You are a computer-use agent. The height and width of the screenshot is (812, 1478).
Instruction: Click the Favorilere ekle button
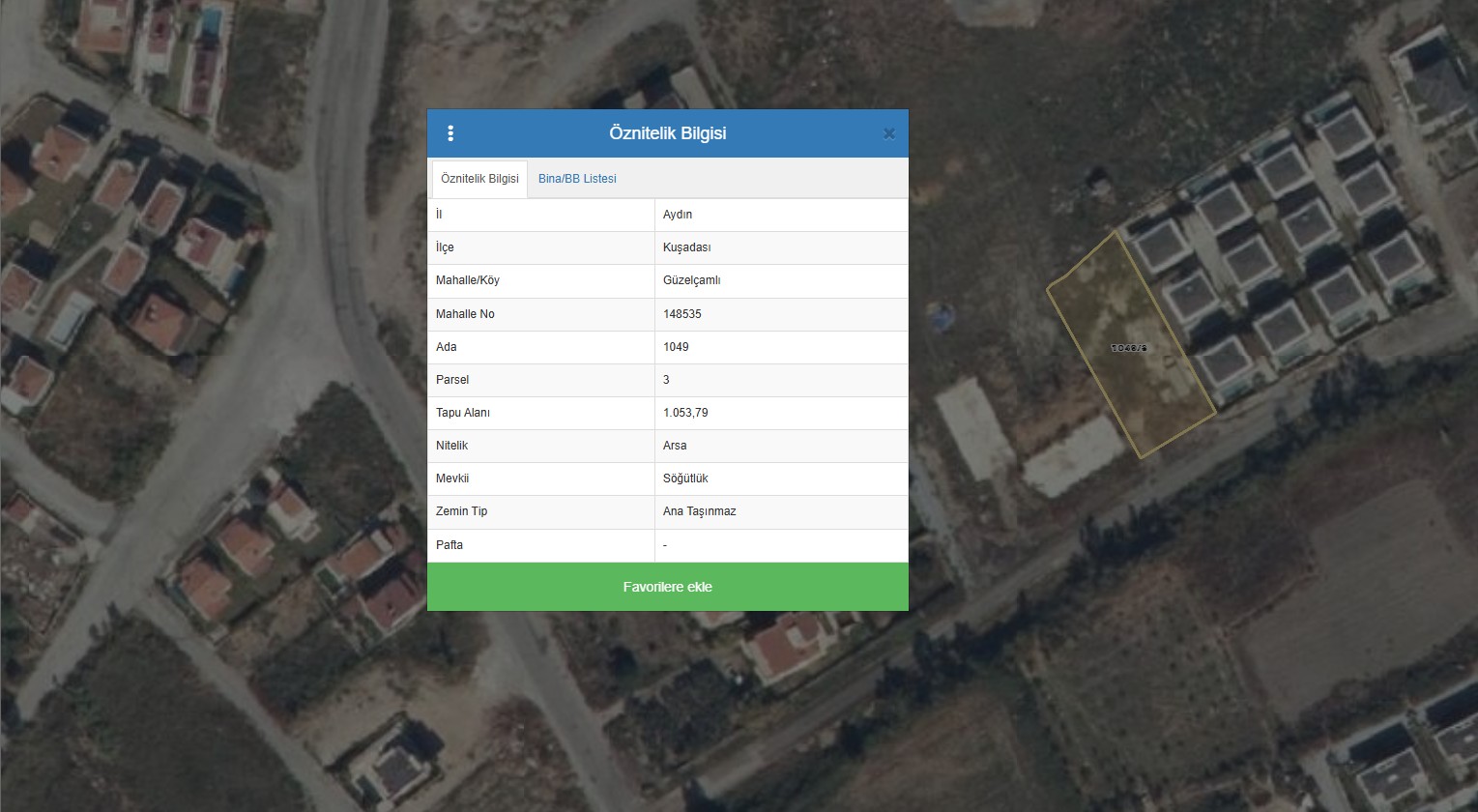668,586
